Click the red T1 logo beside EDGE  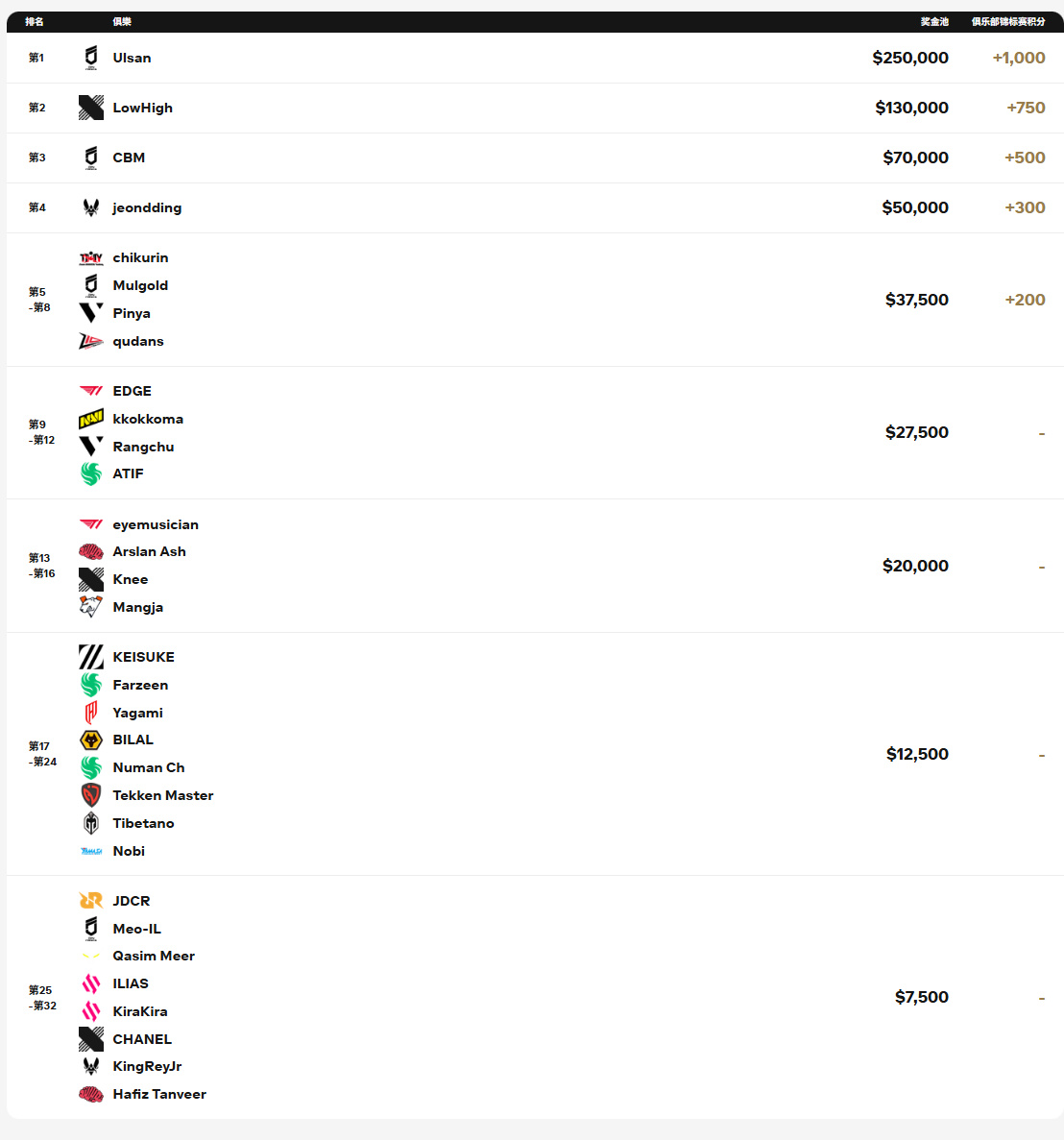pos(91,391)
